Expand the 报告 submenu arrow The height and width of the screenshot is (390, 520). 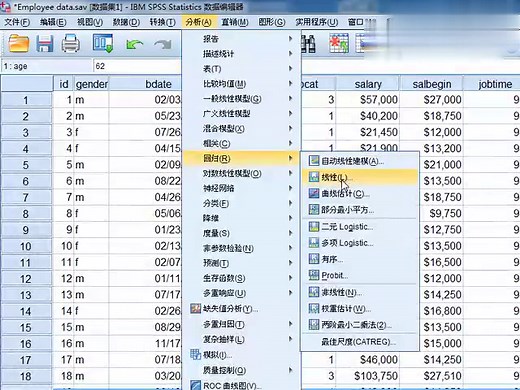point(291,39)
